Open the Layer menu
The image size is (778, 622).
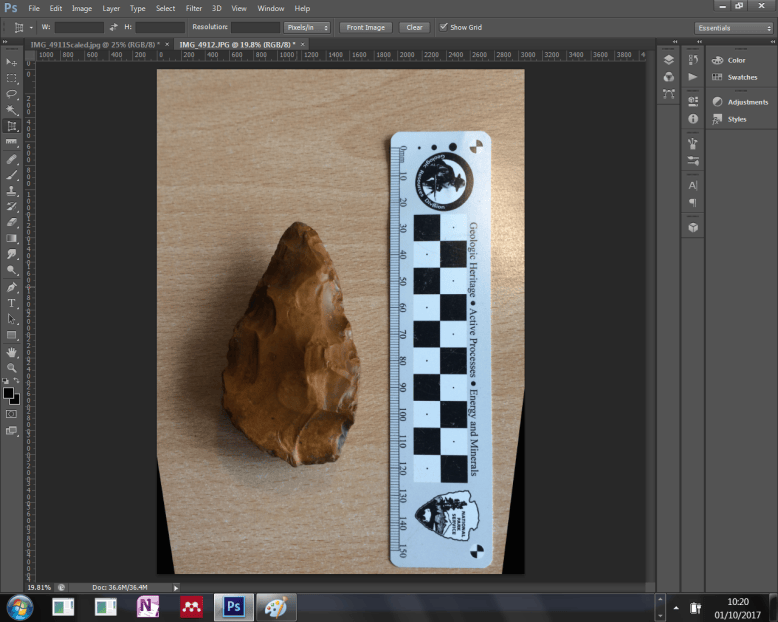(111, 8)
